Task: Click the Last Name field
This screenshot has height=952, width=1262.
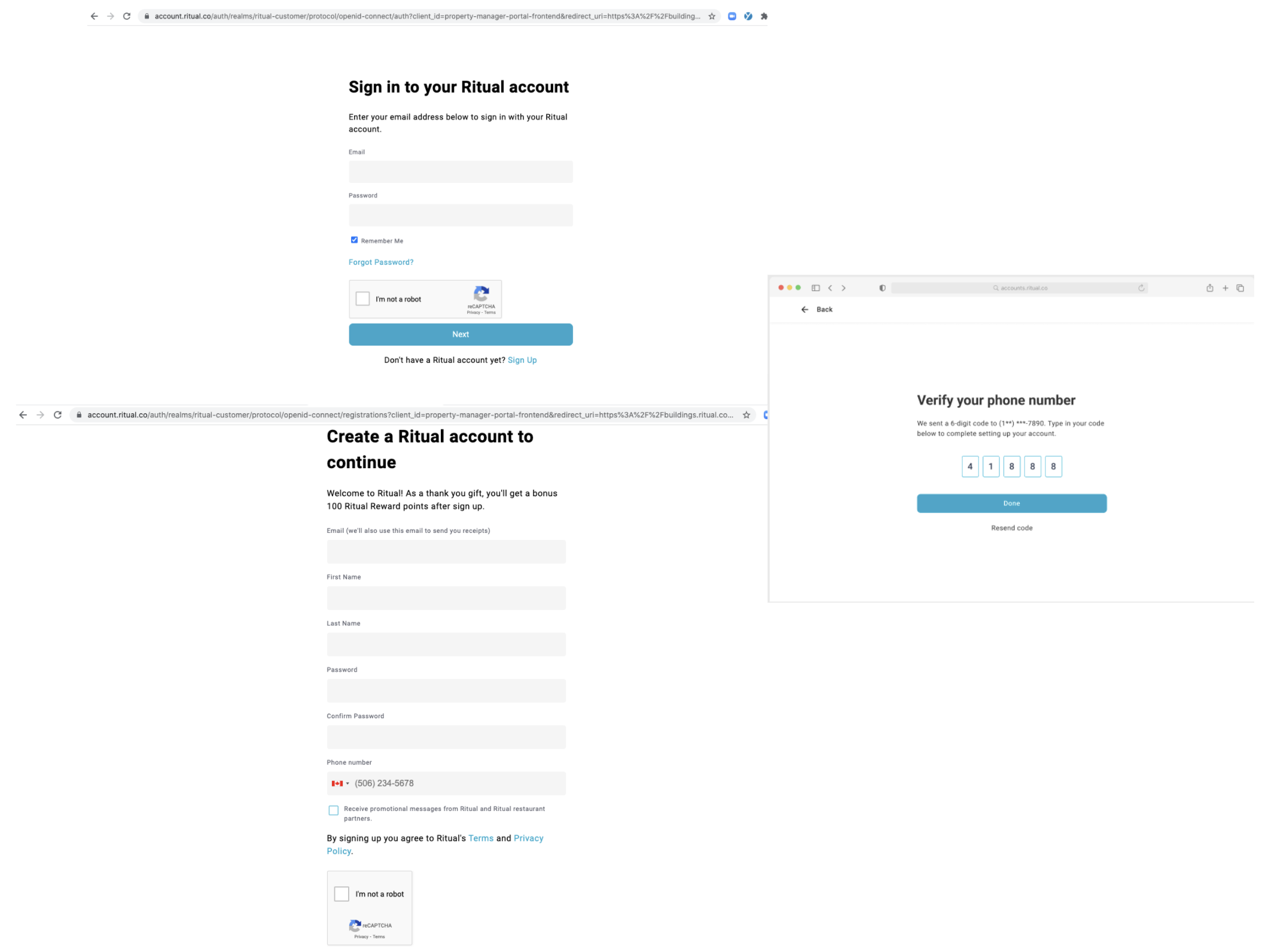Action: [446, 645]
